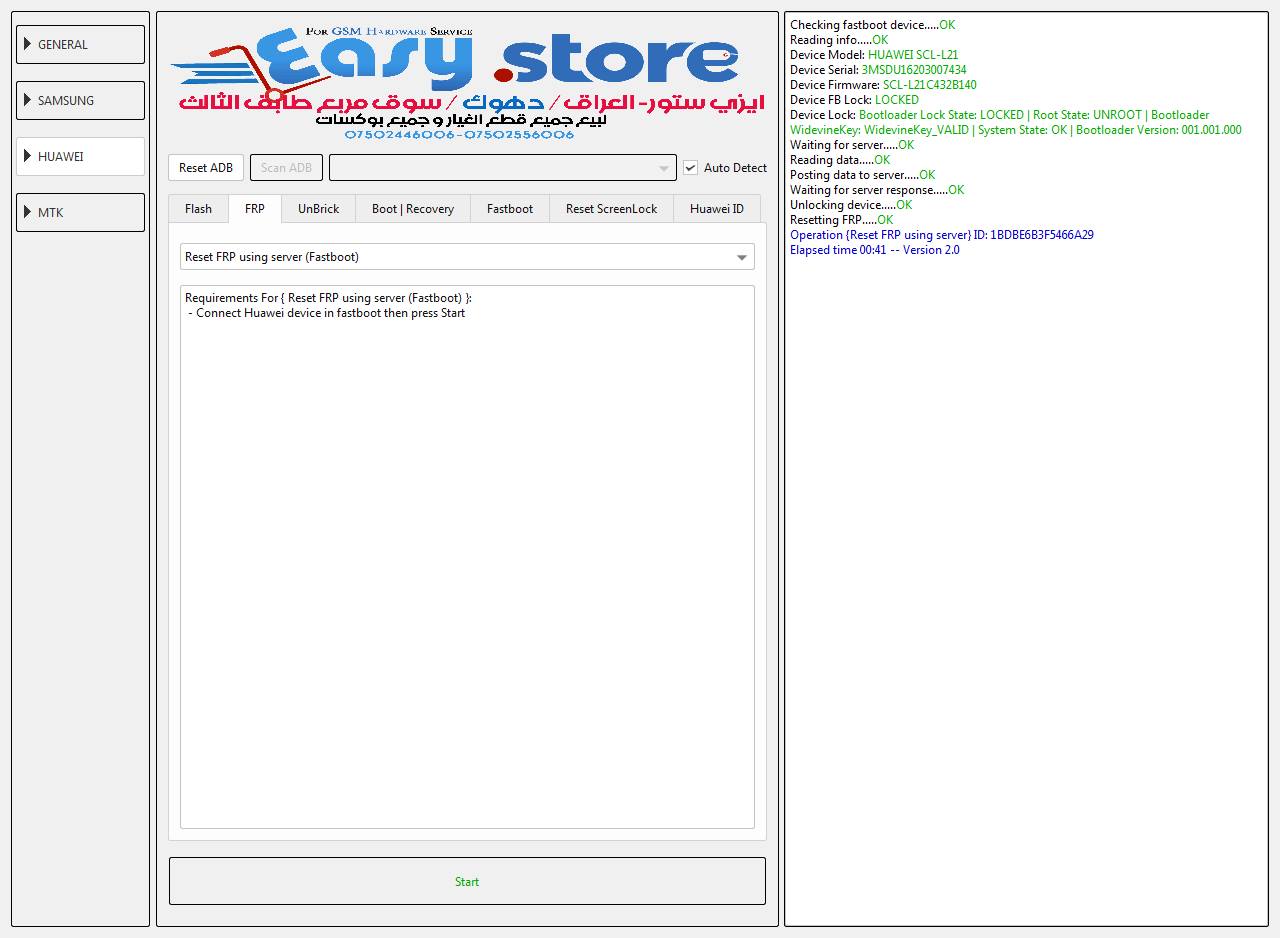Go to the Reset ScreenLock tab
Viewport: 1280px width, 938px height.
coord(612,209)
